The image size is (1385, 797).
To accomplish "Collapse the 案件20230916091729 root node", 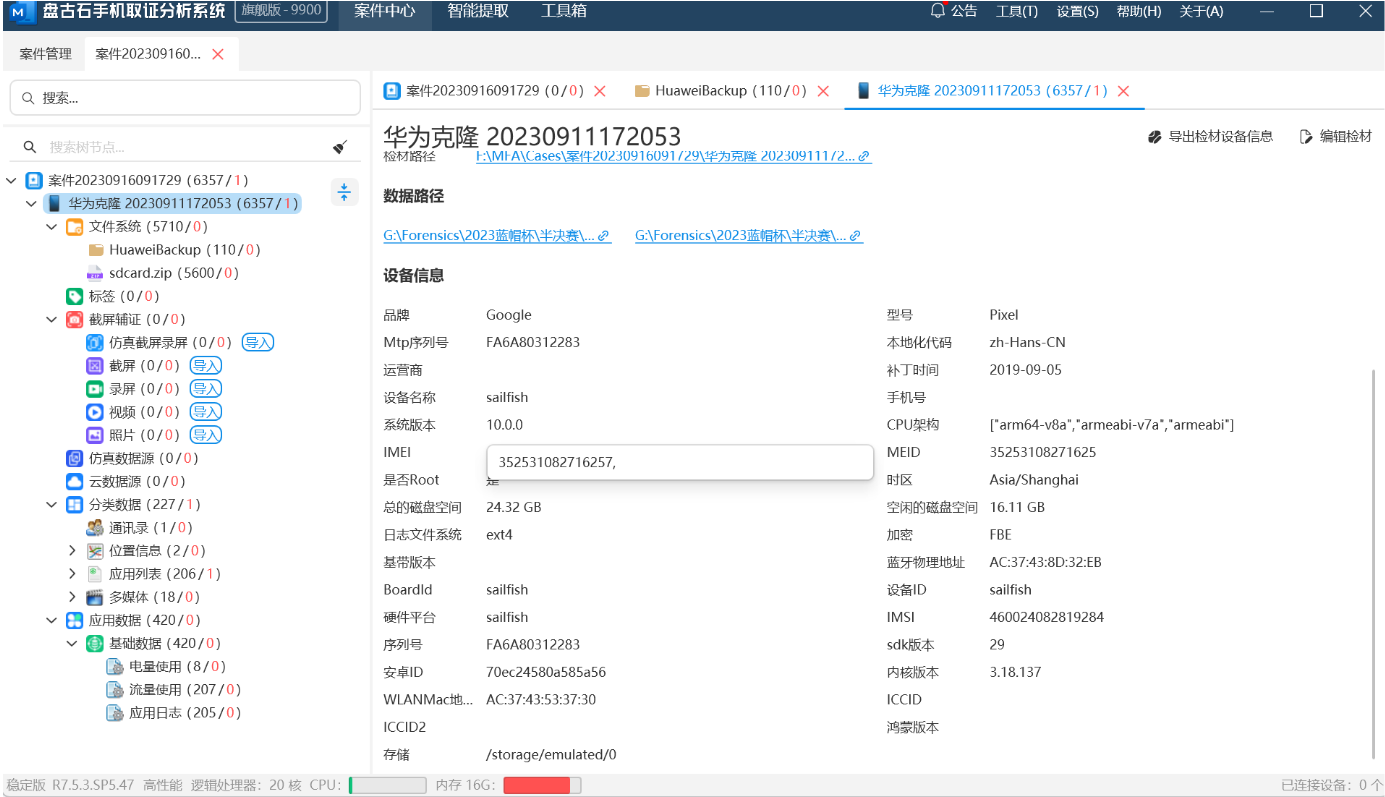I will [11, 181].
